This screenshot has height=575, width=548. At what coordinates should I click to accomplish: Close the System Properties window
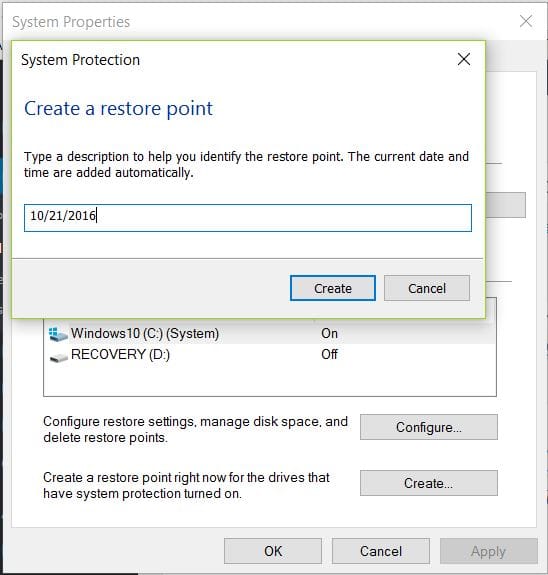(526, 21)
